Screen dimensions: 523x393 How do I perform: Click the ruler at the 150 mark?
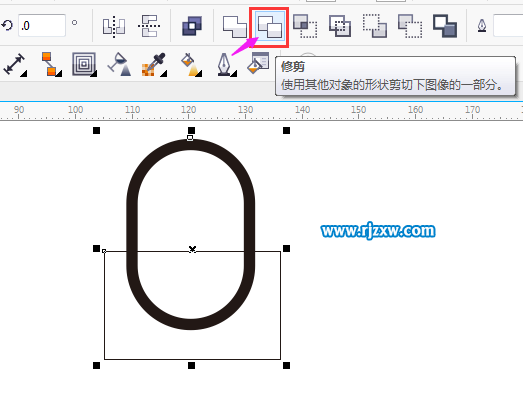[359, 110]
